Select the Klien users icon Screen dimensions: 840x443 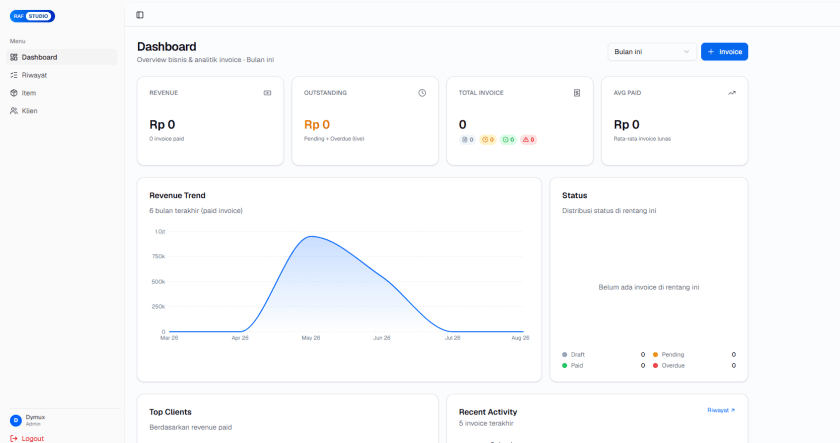14,111
